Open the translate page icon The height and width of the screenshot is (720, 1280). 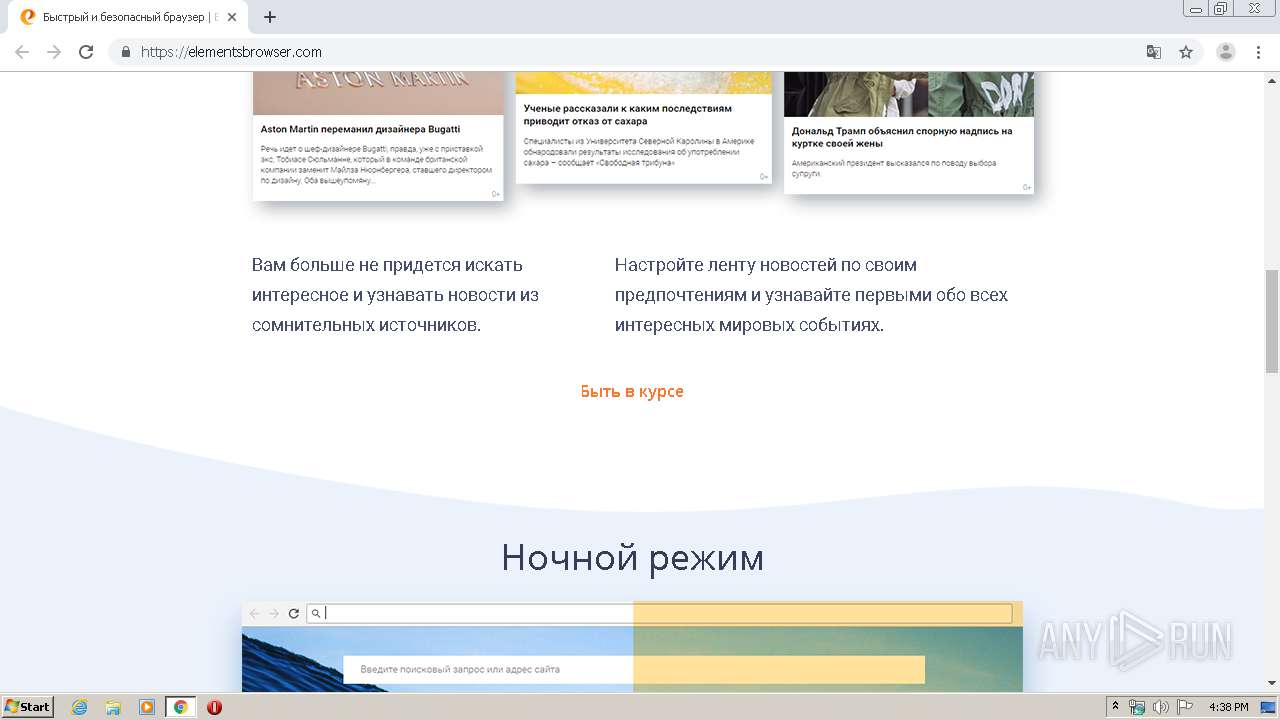pyautogui.click(x=1154, y=52)
